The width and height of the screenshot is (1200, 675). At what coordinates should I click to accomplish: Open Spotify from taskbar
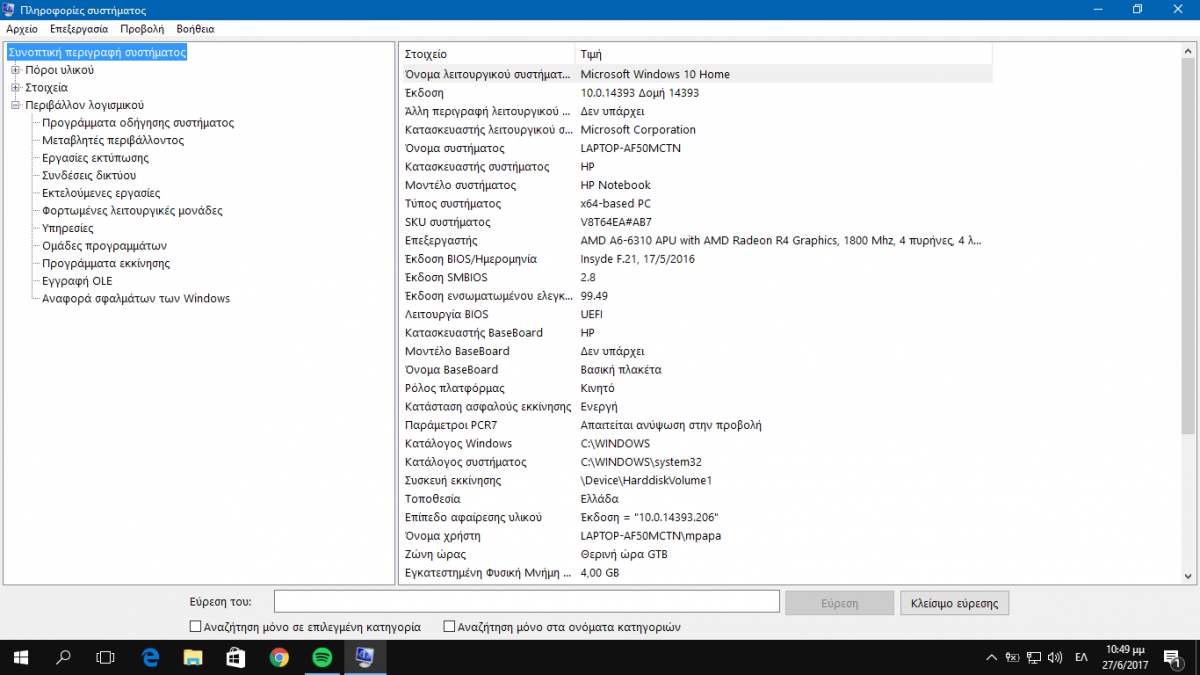322,657
